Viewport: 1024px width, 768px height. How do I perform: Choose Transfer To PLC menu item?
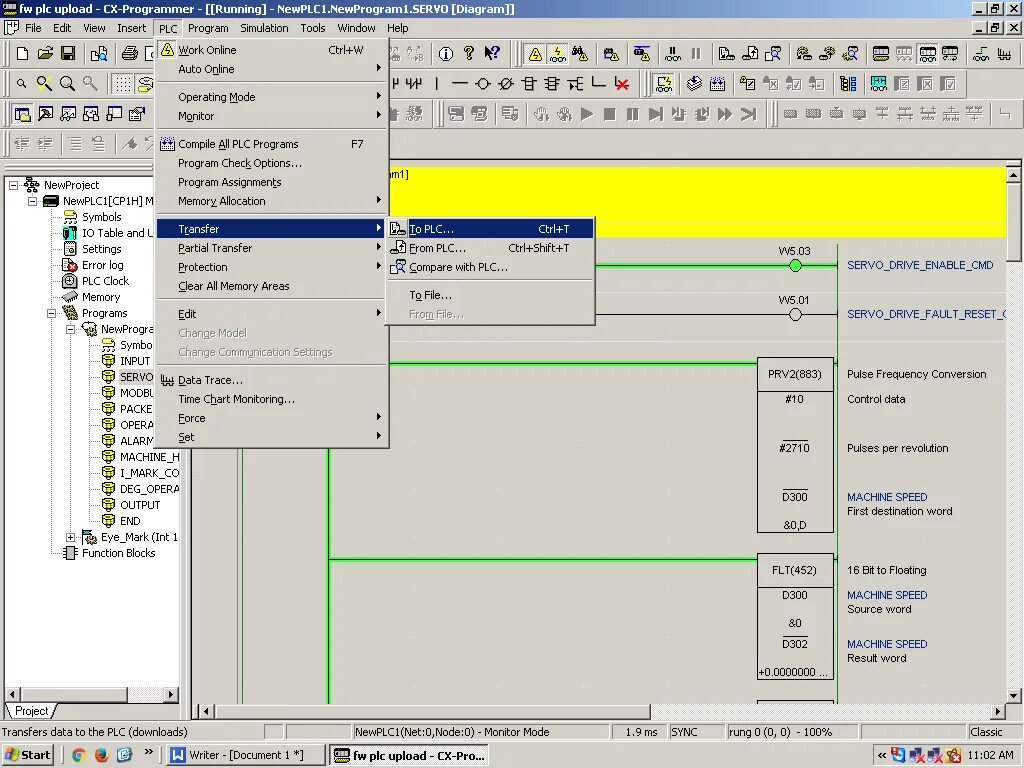(490, 229)
